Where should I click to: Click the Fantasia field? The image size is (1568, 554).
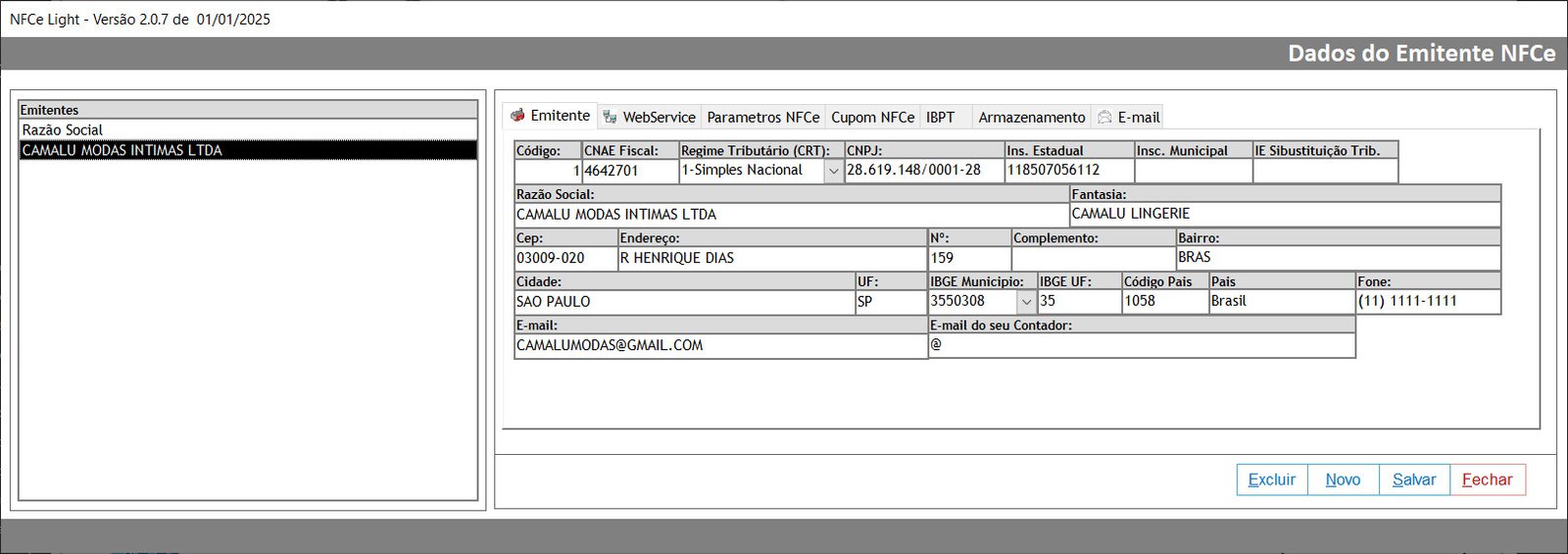[1284, 214]
